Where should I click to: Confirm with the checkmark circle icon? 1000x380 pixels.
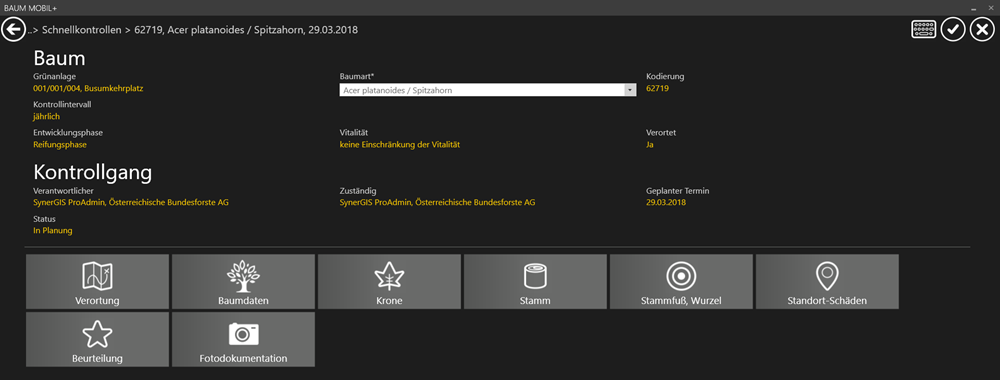tap(953, 29)
